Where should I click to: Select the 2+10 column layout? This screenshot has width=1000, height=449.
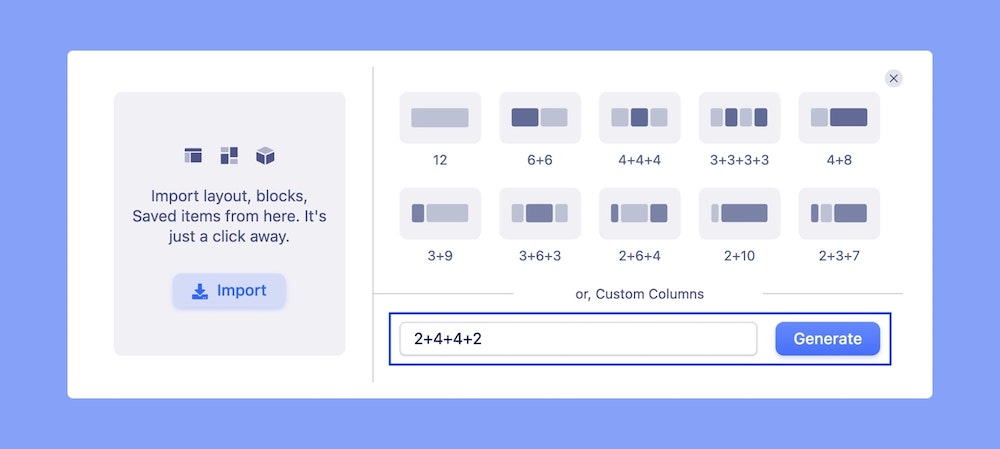(739, 213)
